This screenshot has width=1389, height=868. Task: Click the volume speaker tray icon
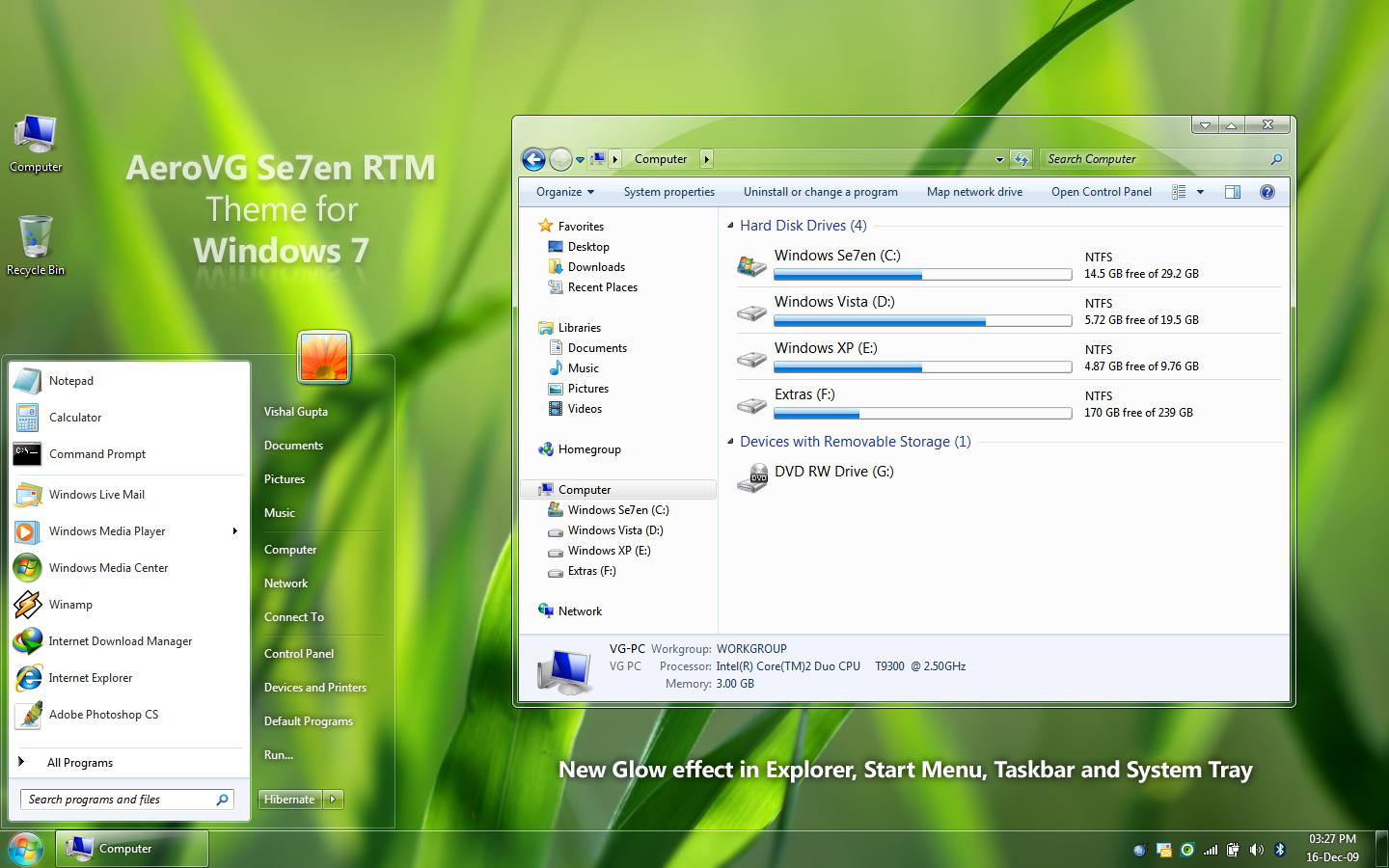[1256, 850]
